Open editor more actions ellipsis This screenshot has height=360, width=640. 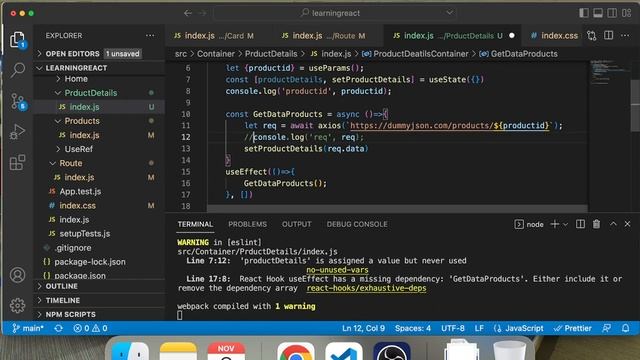coord(625,36)
